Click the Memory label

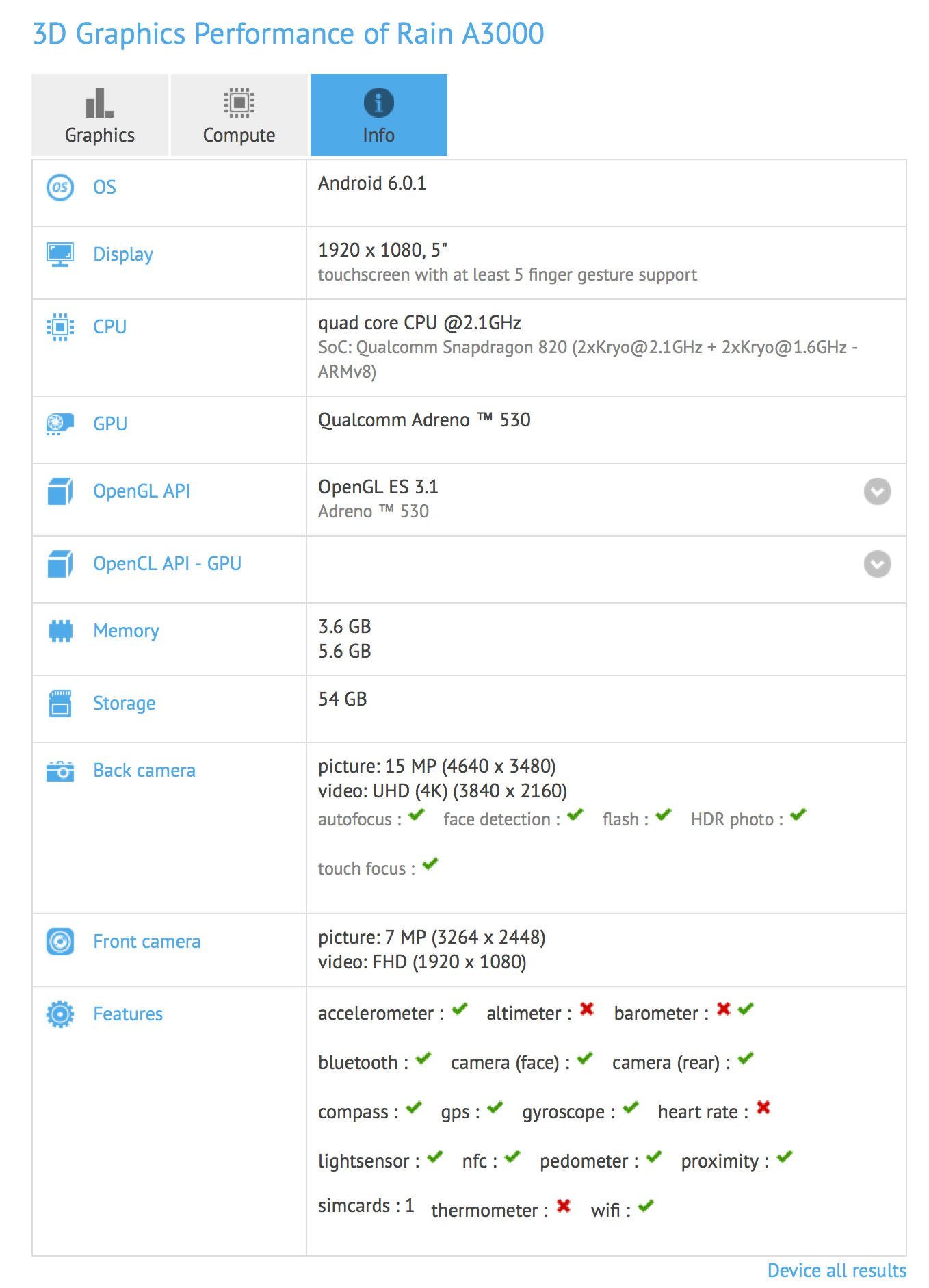127,631
